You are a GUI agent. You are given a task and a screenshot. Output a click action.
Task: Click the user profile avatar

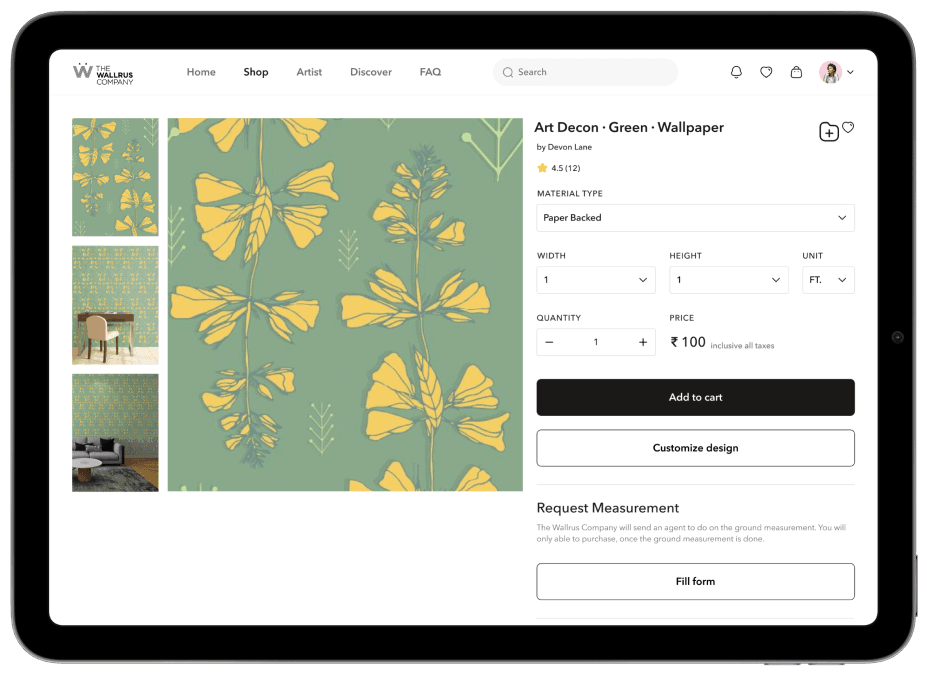tap(831, 72)
